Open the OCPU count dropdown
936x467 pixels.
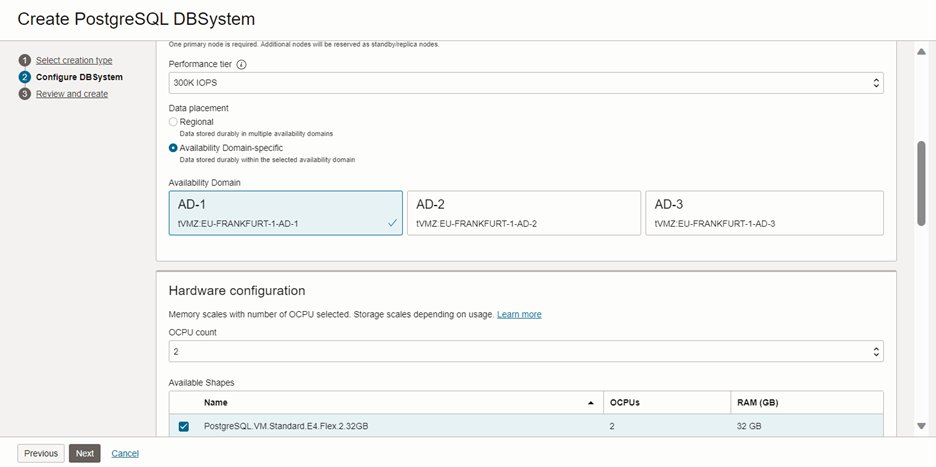point(526,352)
